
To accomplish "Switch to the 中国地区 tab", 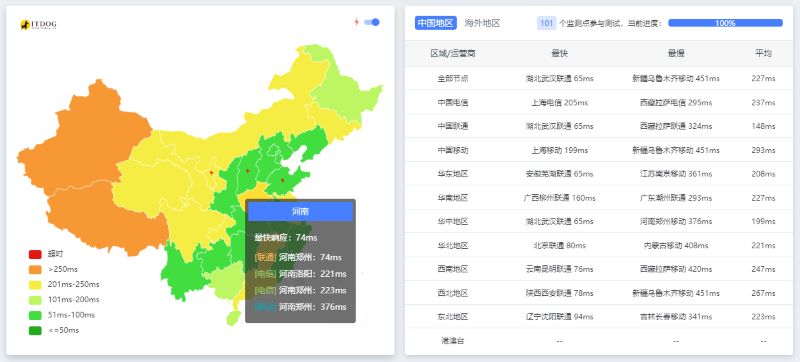I will pyautogui.click(x=435, y=23).
